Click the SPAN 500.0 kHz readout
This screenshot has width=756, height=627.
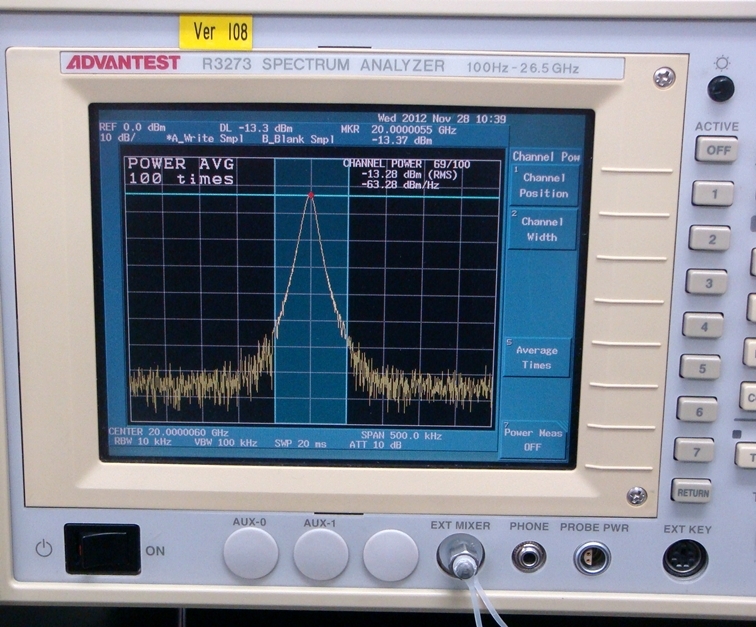click(401, 435)
